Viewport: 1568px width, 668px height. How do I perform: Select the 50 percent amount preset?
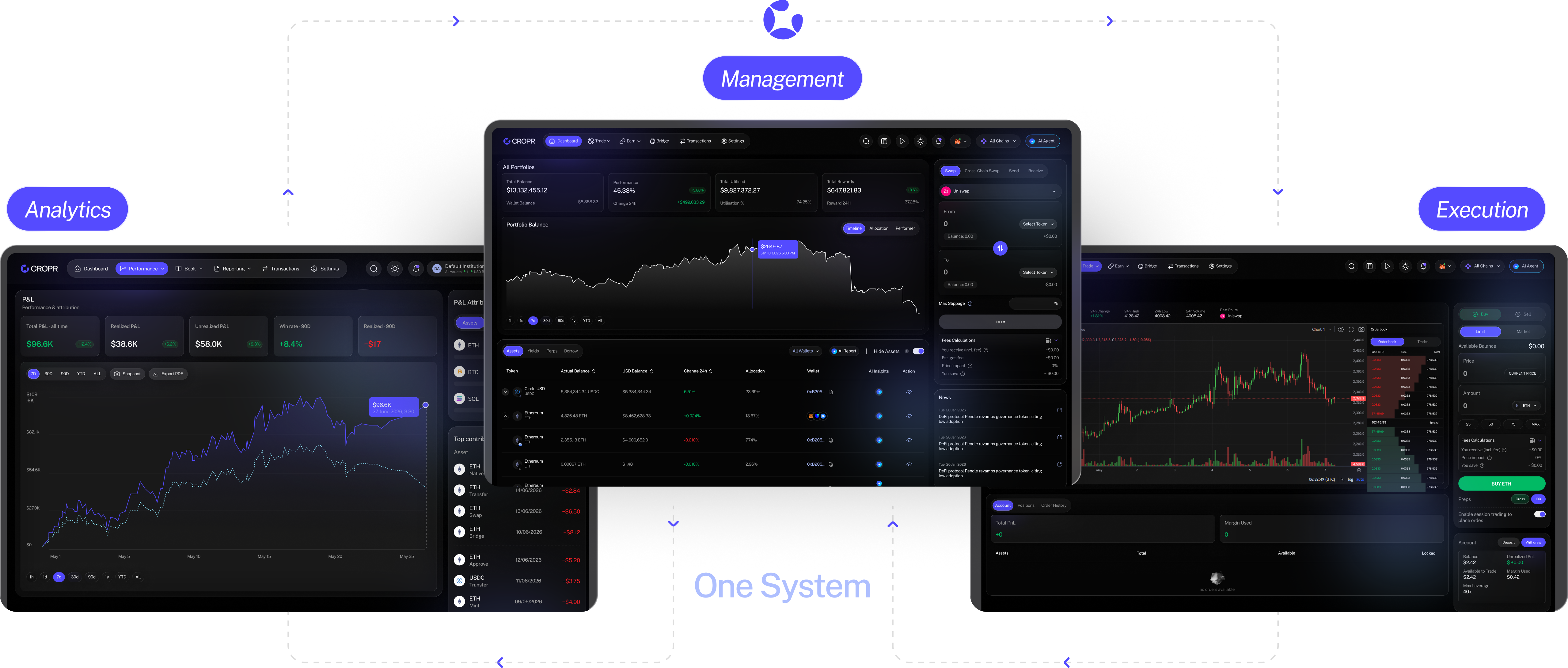pyautogui.click(x=1490, y=424)
